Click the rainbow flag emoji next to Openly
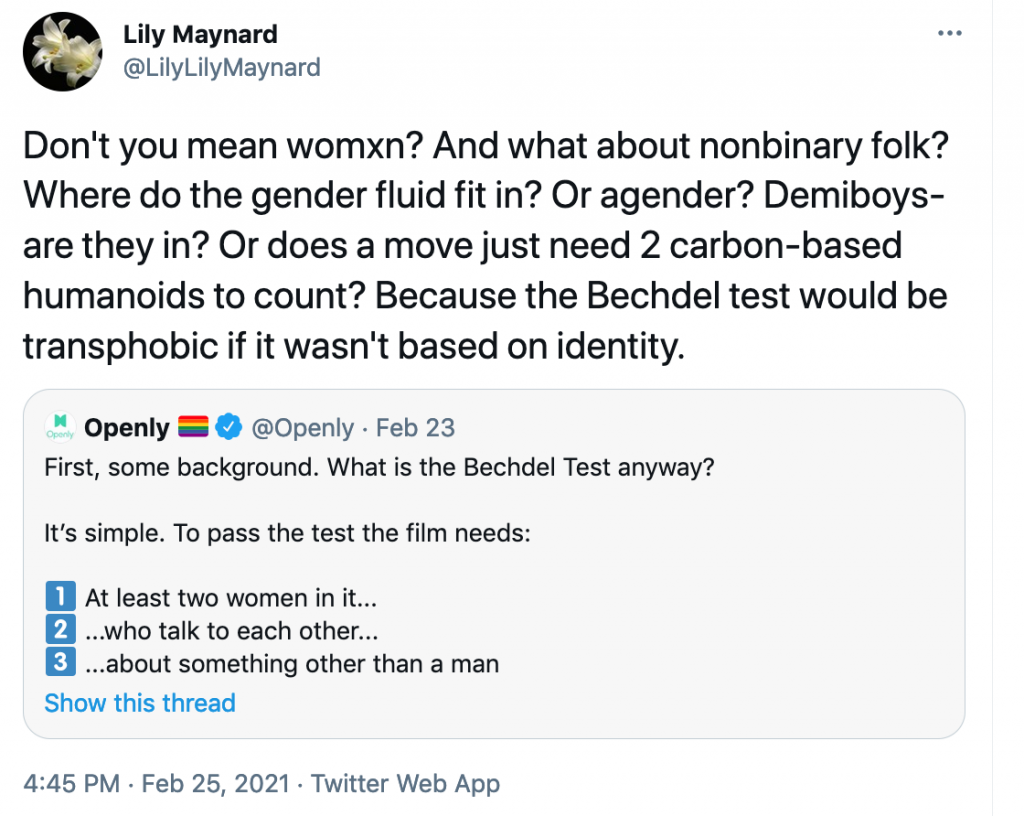Viewport: 1024px width, 816px height. click(194, 428)
